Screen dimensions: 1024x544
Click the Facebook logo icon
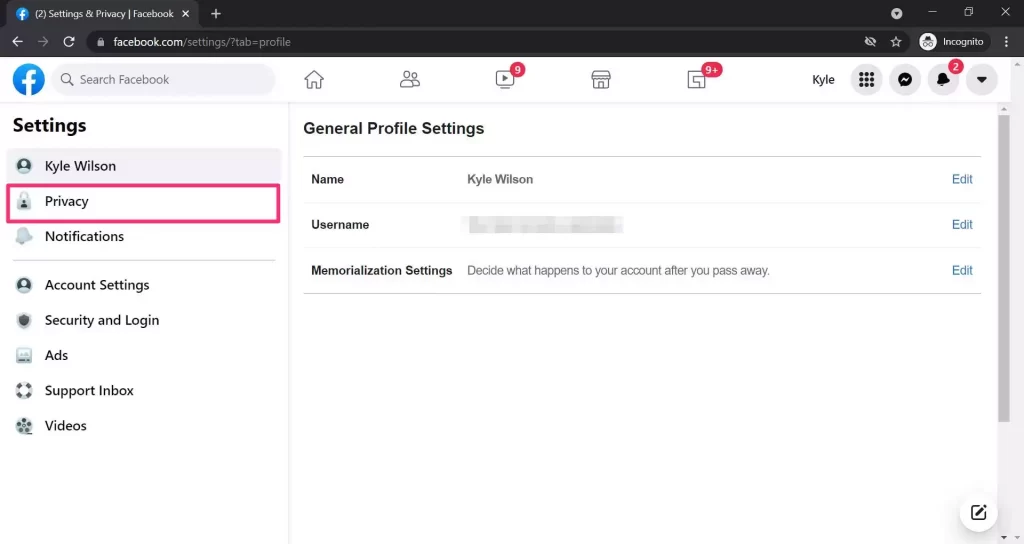tap(28, 80)
